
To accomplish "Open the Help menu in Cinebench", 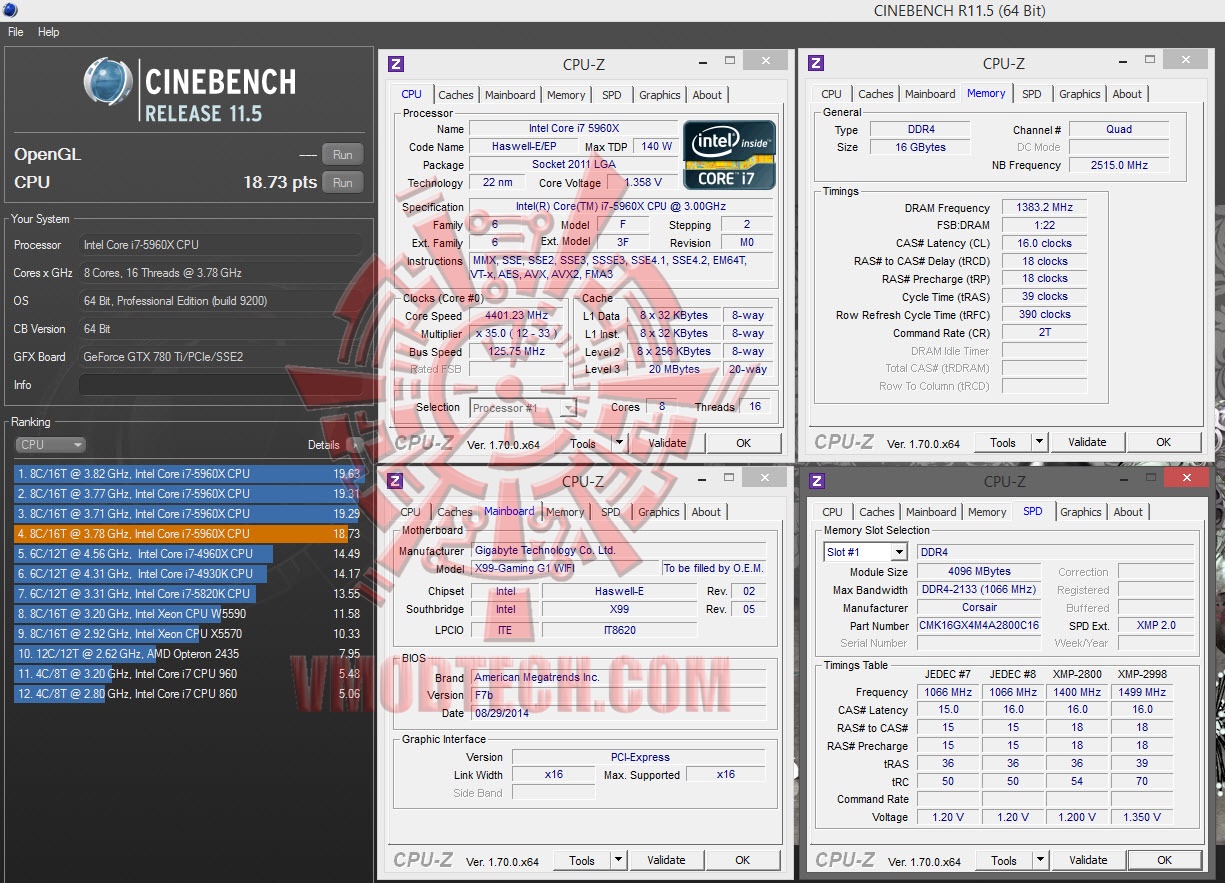I will pos(49,32).
